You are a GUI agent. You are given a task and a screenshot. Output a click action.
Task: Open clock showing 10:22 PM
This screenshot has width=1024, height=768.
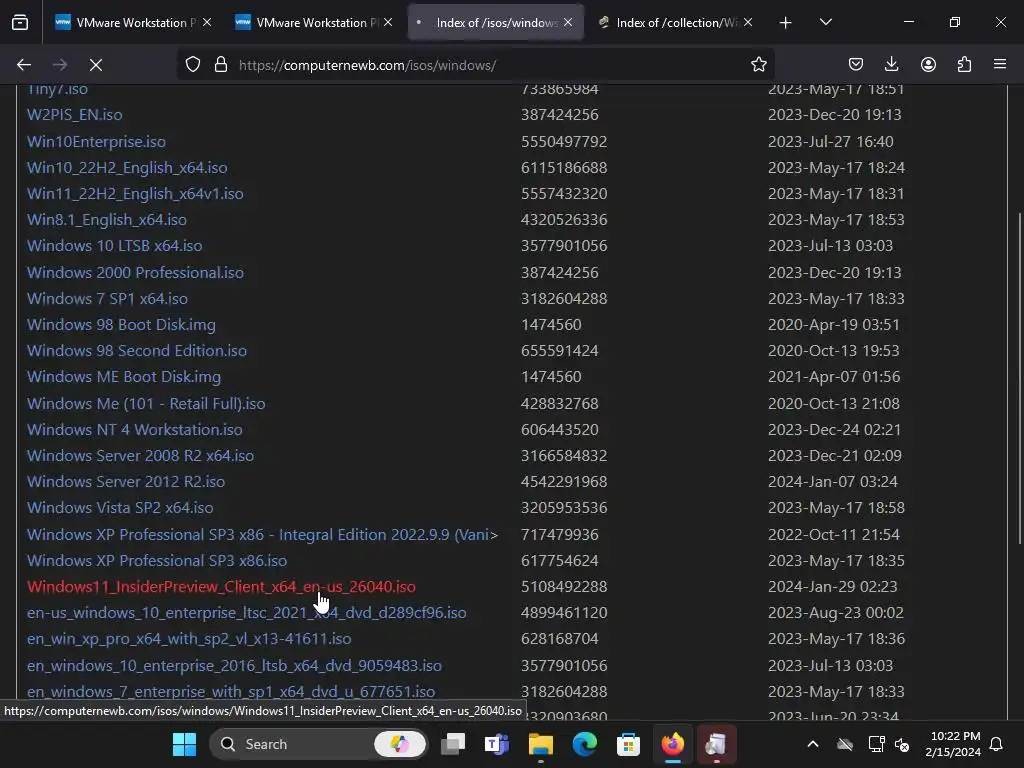pyautogui.click(x=953, y=744)
